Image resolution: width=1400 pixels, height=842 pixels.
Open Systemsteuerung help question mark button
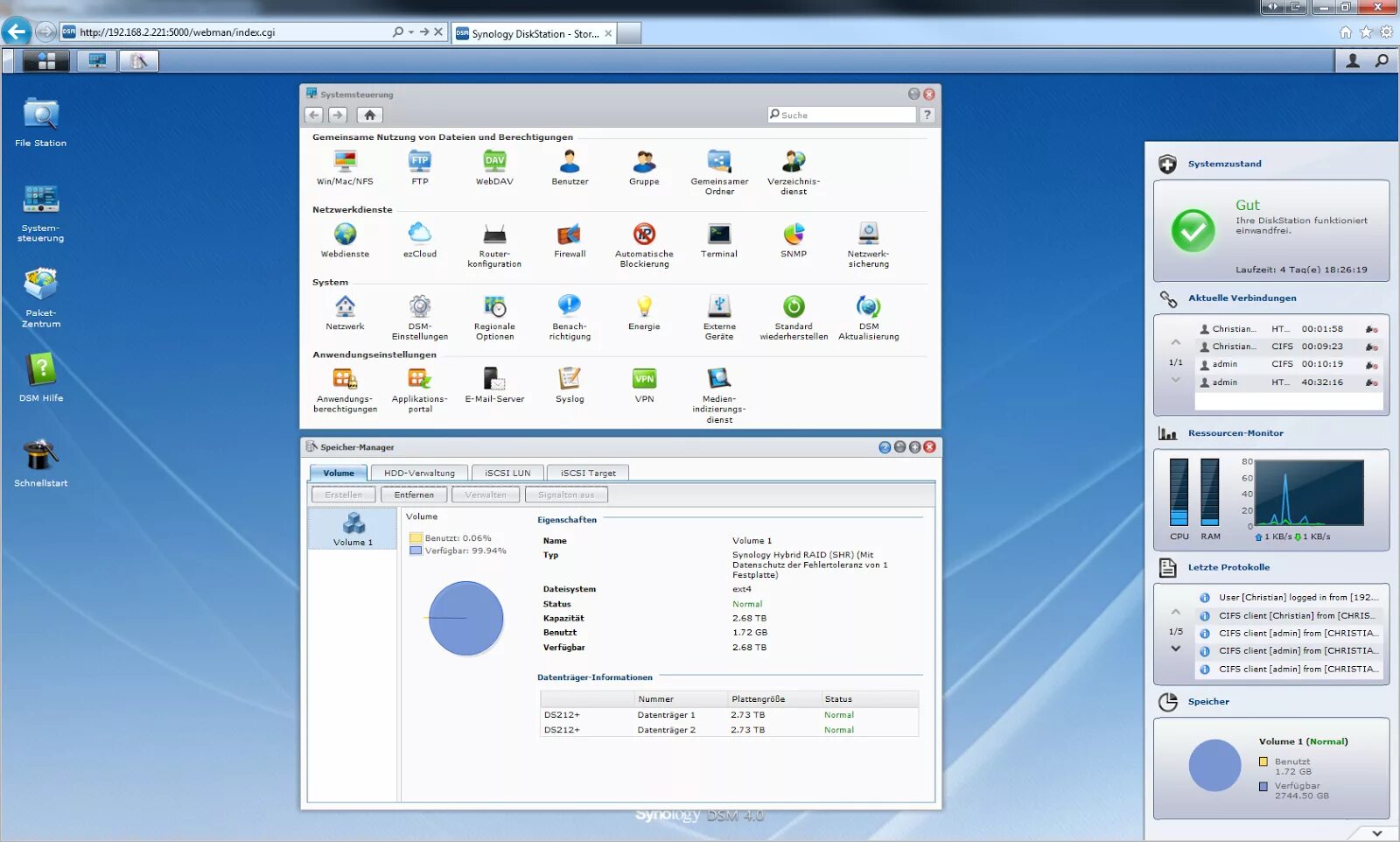927,115
